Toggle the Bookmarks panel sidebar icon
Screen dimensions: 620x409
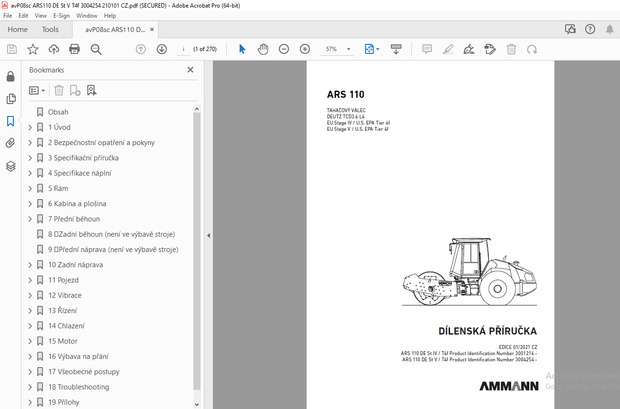click(x=11, y=121)
